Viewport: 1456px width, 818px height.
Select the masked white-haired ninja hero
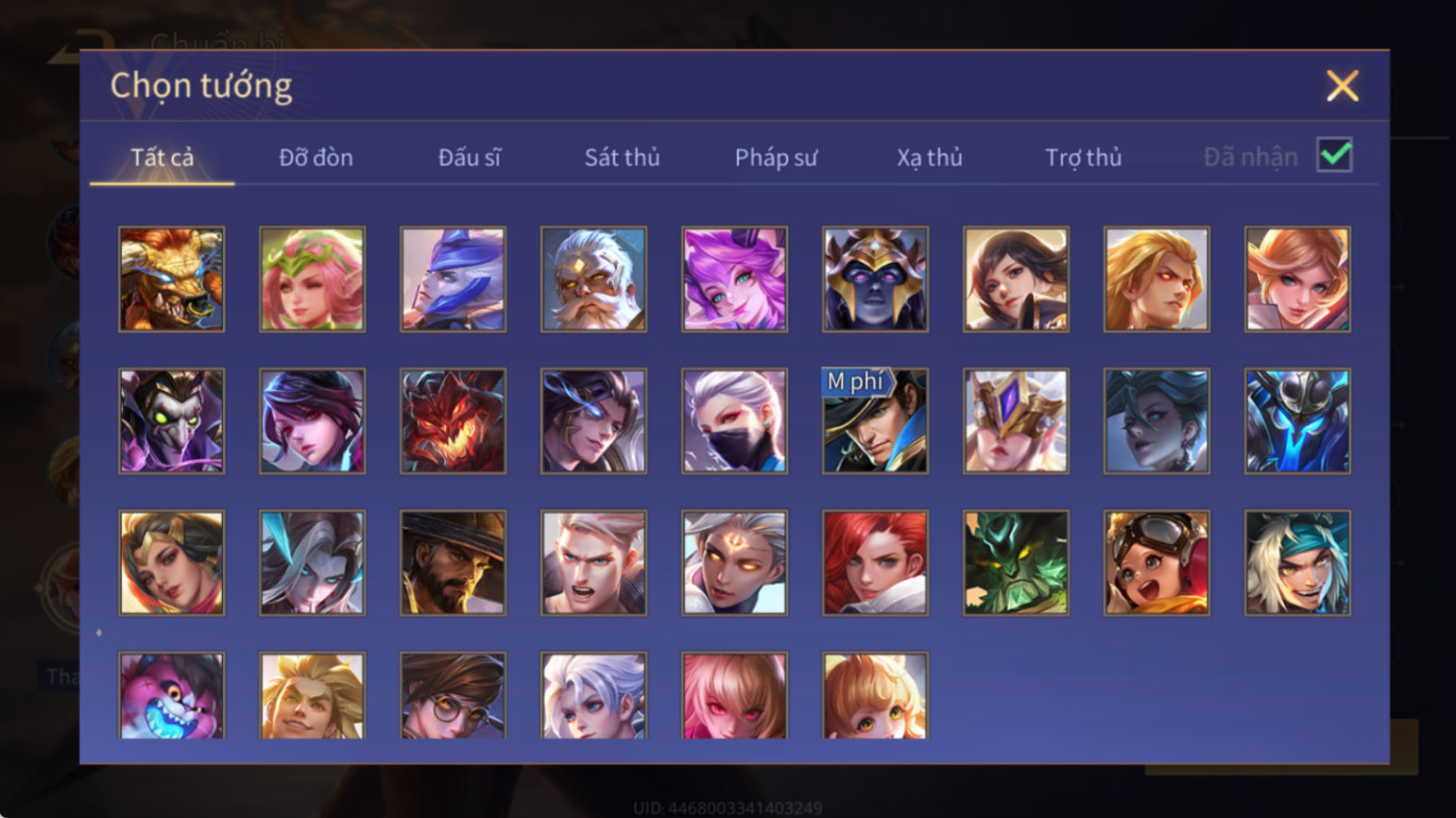(734, 420)
